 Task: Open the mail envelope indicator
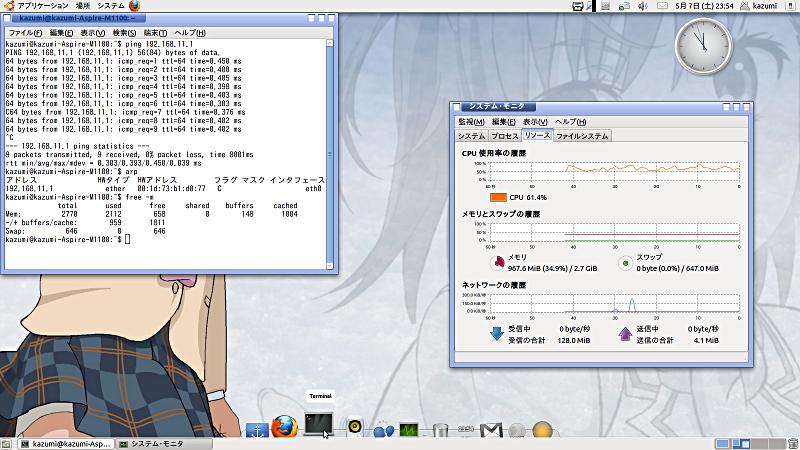[662, 6]
